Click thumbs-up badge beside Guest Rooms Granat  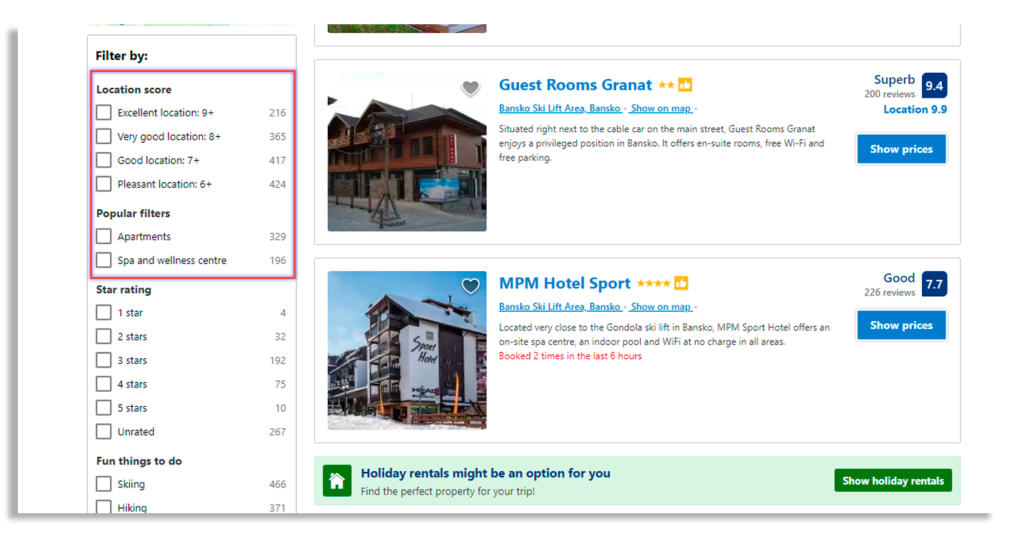click(685, 85)
